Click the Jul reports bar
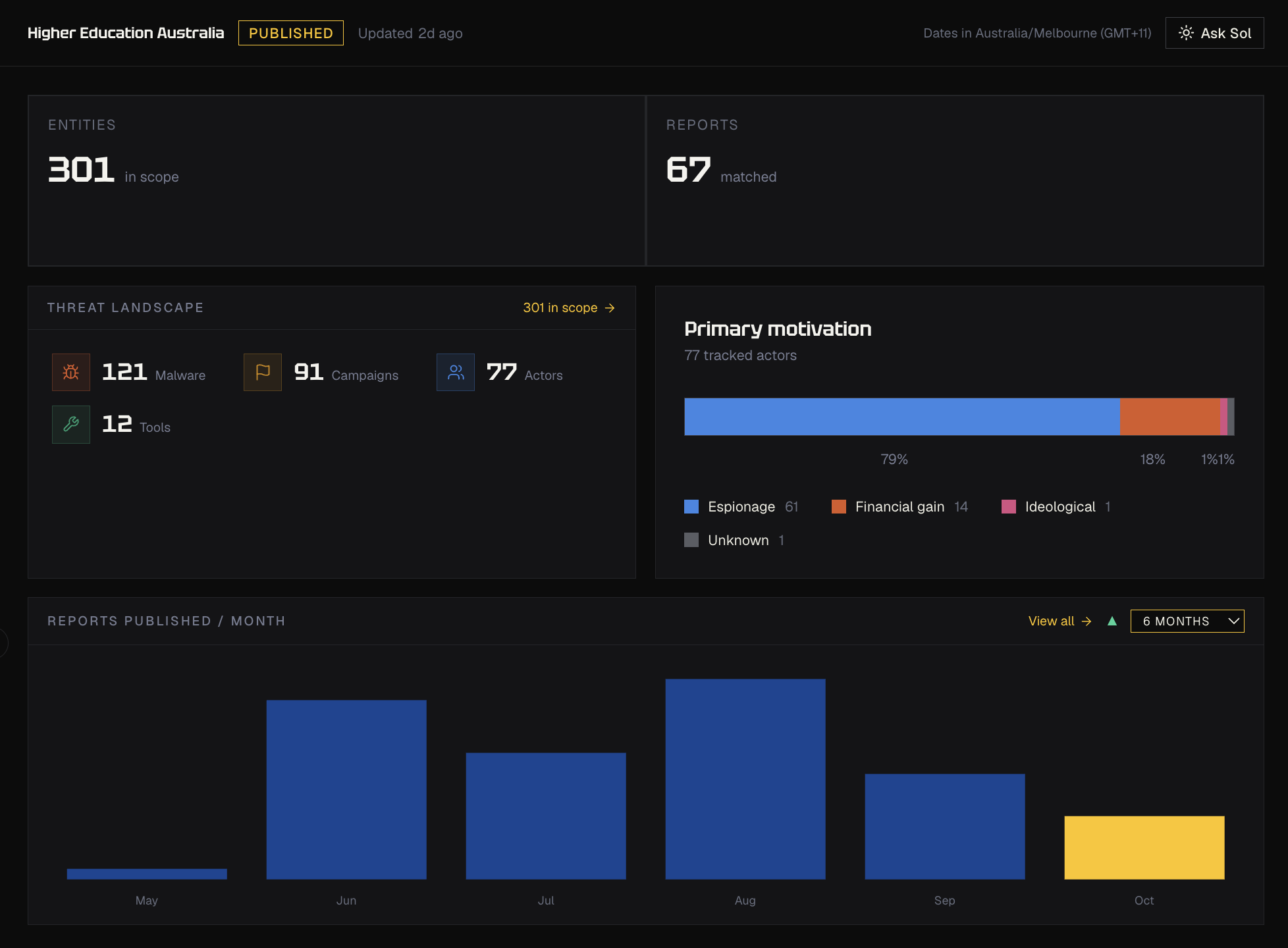Image resolution: width=1288 pixels, height=948 pixels. pyautogui.click(x=546, y=816)
